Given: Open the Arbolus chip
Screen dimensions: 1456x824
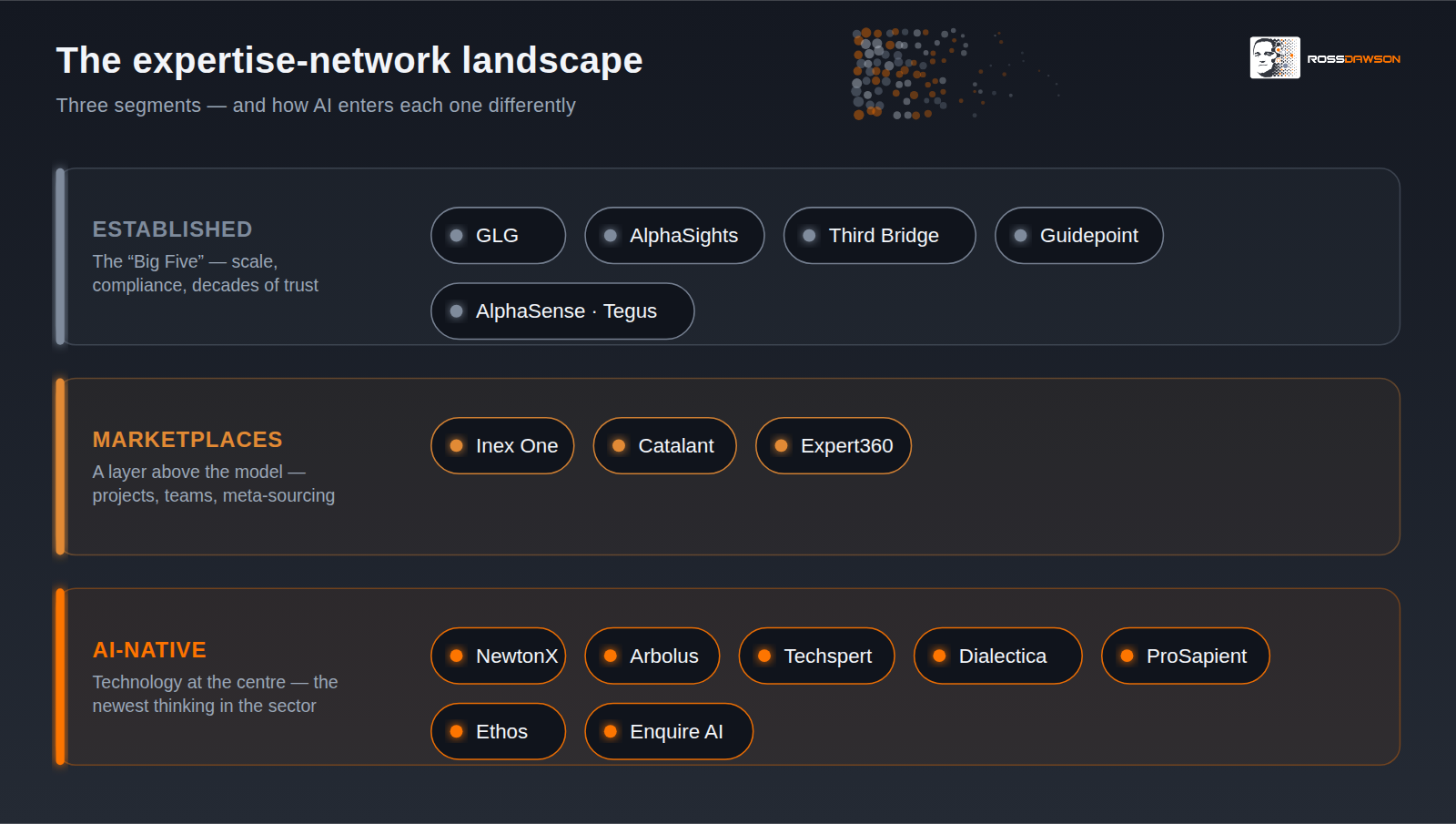Looking at the screenshot, I should pyautogui.click(x=652, y=656).
